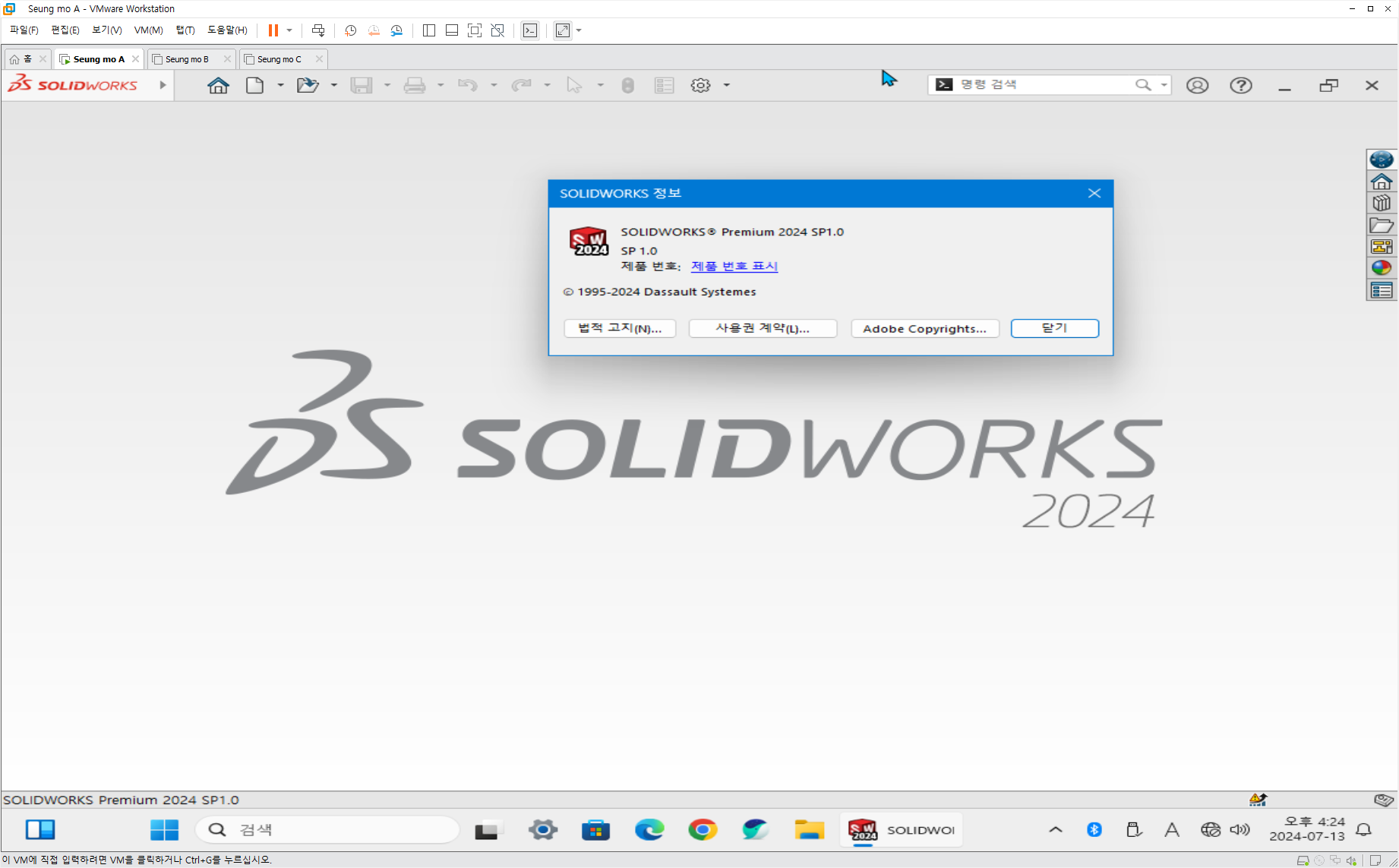Screen dimensions: 1399x868
Task: Choose the Select cursor tool
Action: click(x=574, y=85)
